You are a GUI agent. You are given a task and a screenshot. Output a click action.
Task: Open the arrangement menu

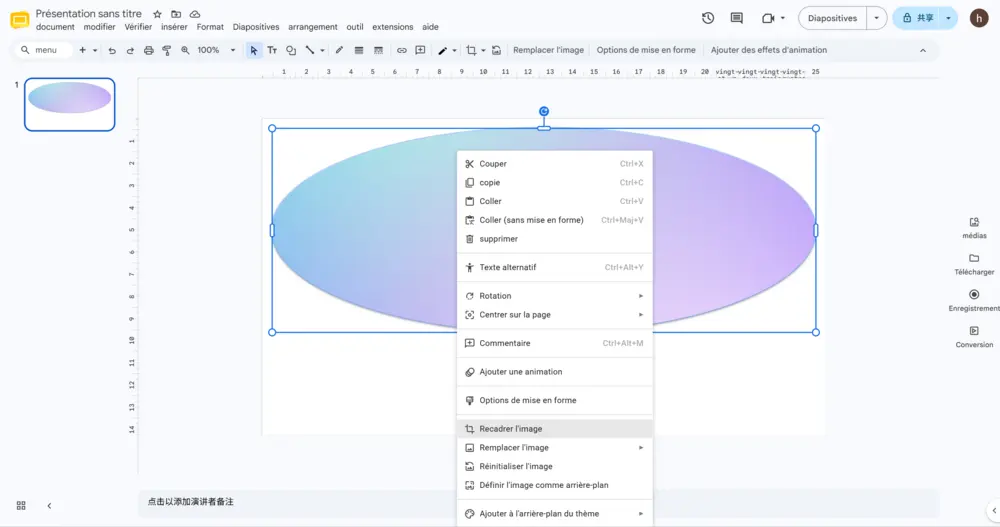(x=312, y=27)
